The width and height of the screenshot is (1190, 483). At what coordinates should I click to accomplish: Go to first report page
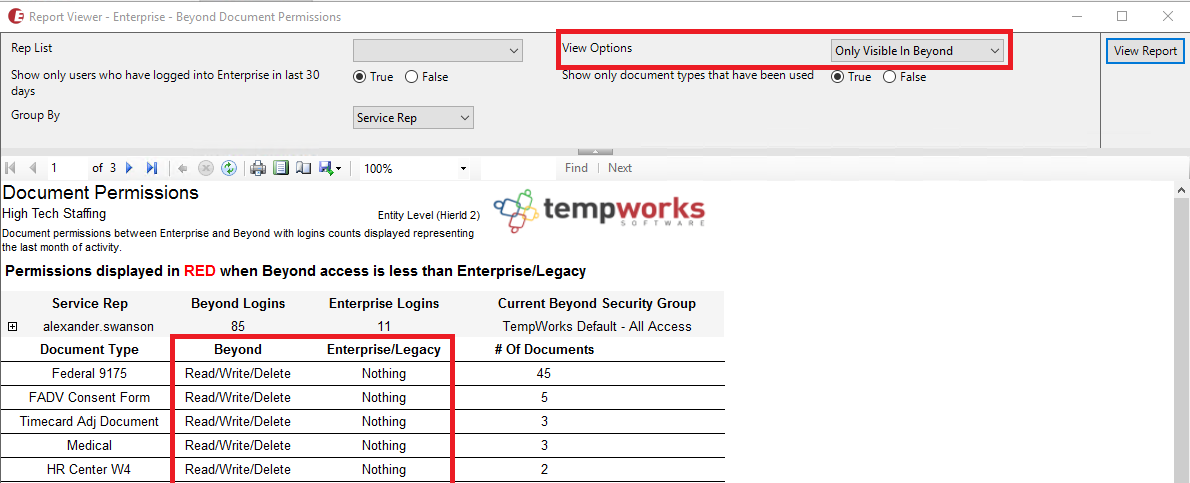(x=11, y=168)
